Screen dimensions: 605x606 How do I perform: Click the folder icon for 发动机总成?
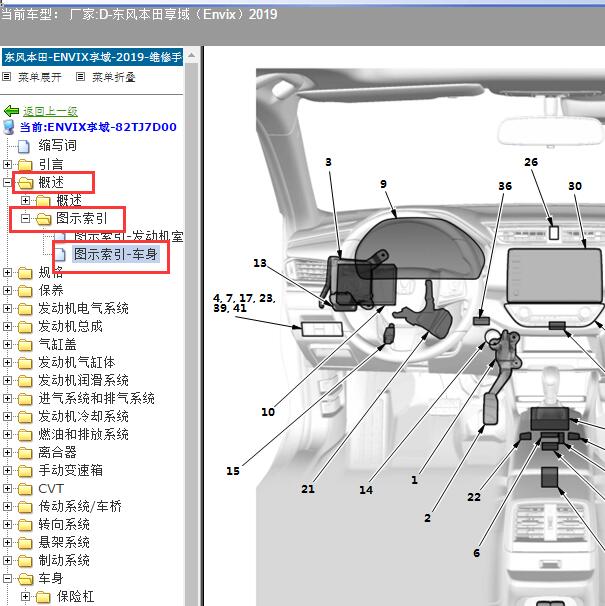coord(25,327)
